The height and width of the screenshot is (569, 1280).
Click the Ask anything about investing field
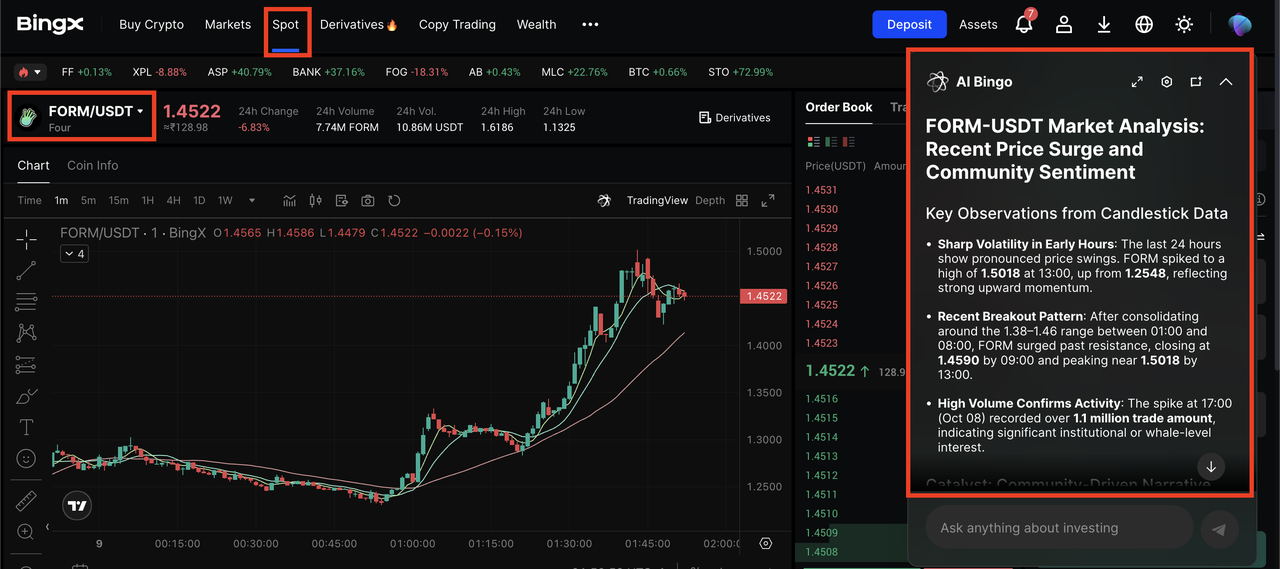tap(1059, 528)
